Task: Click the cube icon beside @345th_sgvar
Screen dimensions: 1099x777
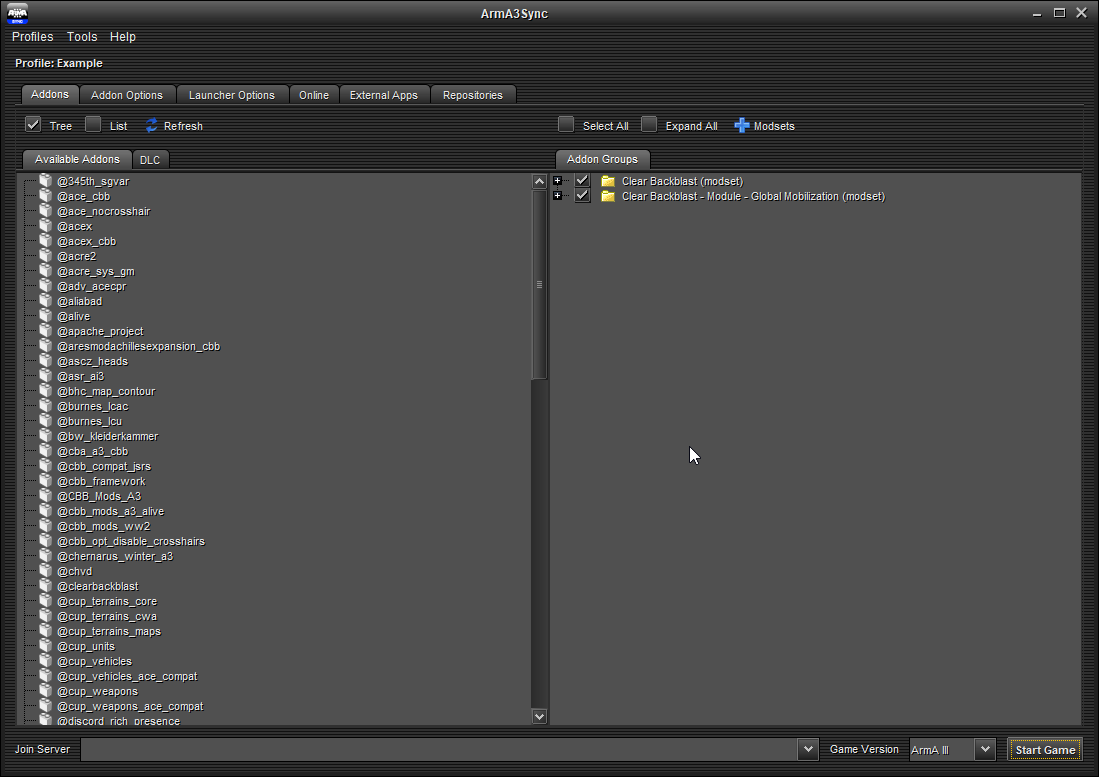Action: (46, 181)
